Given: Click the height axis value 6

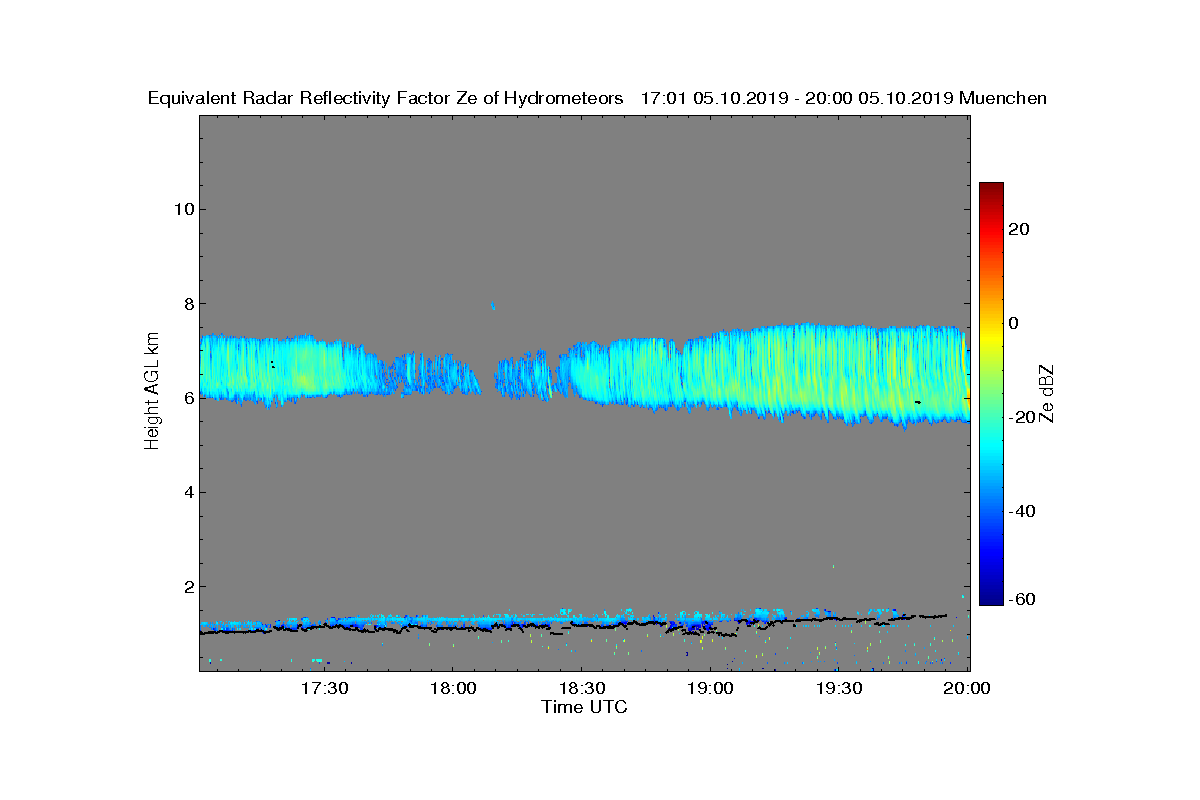Looking at the screenshot, I should click(x=187, y=398).
